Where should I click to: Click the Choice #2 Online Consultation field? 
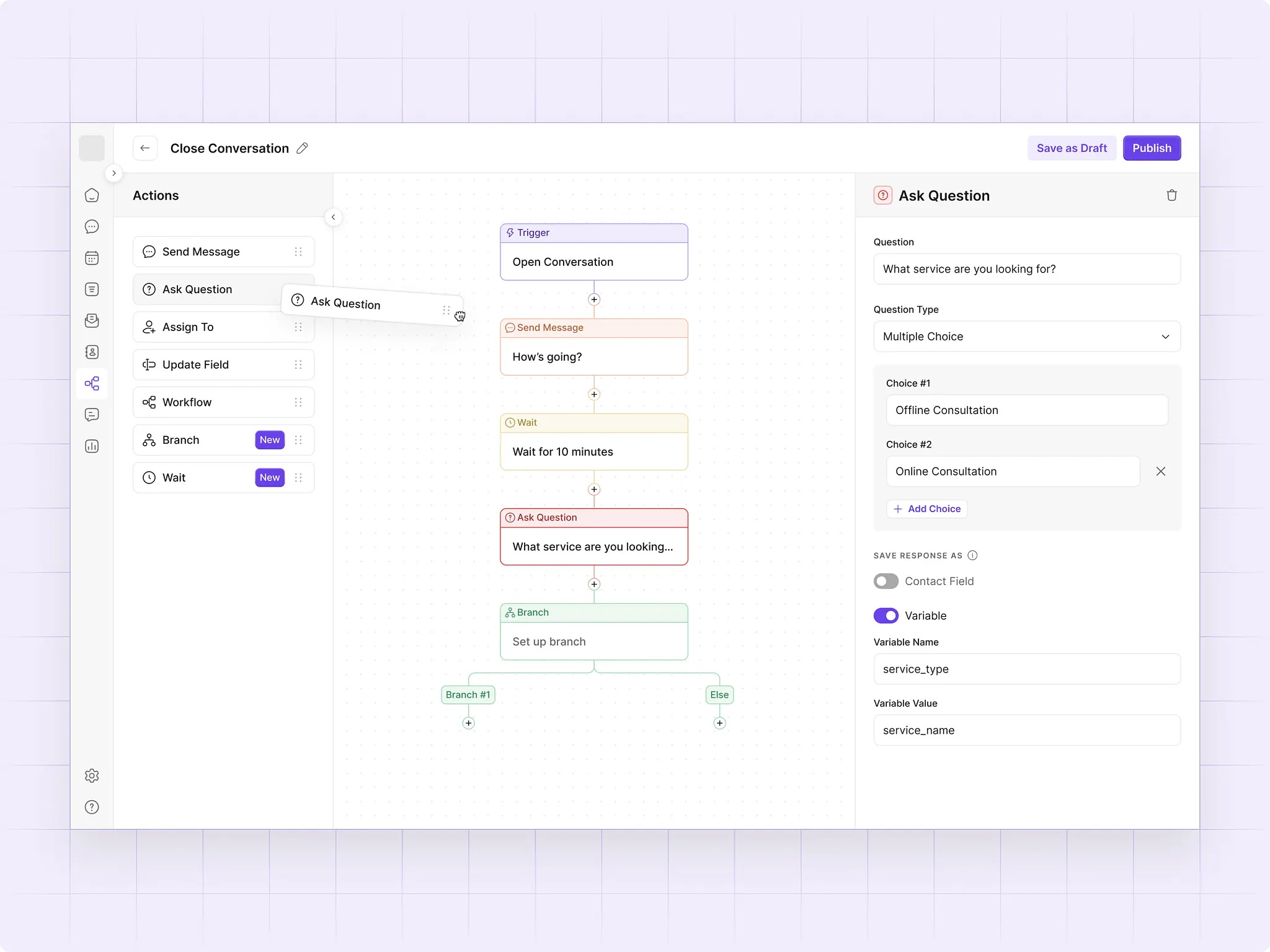[x=1013, y=472]
